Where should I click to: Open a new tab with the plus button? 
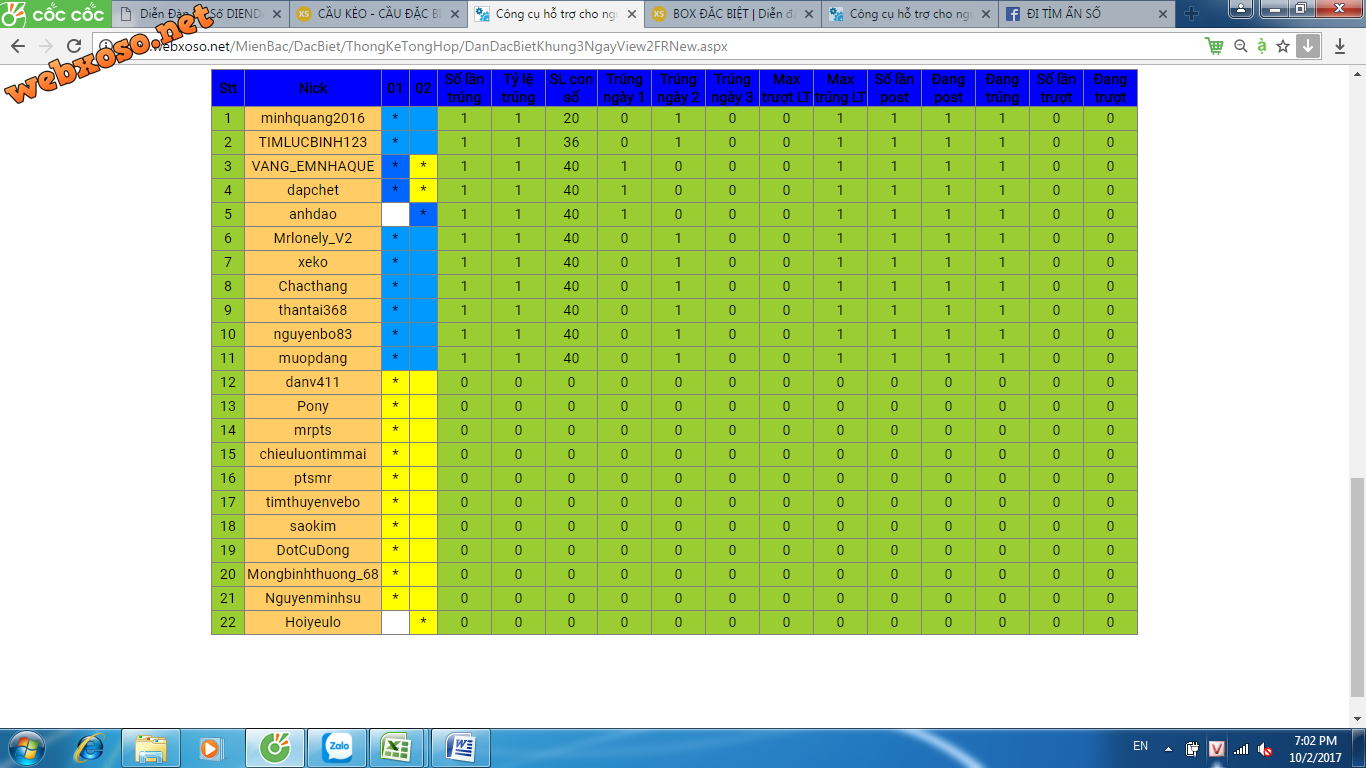[1191, 14]
